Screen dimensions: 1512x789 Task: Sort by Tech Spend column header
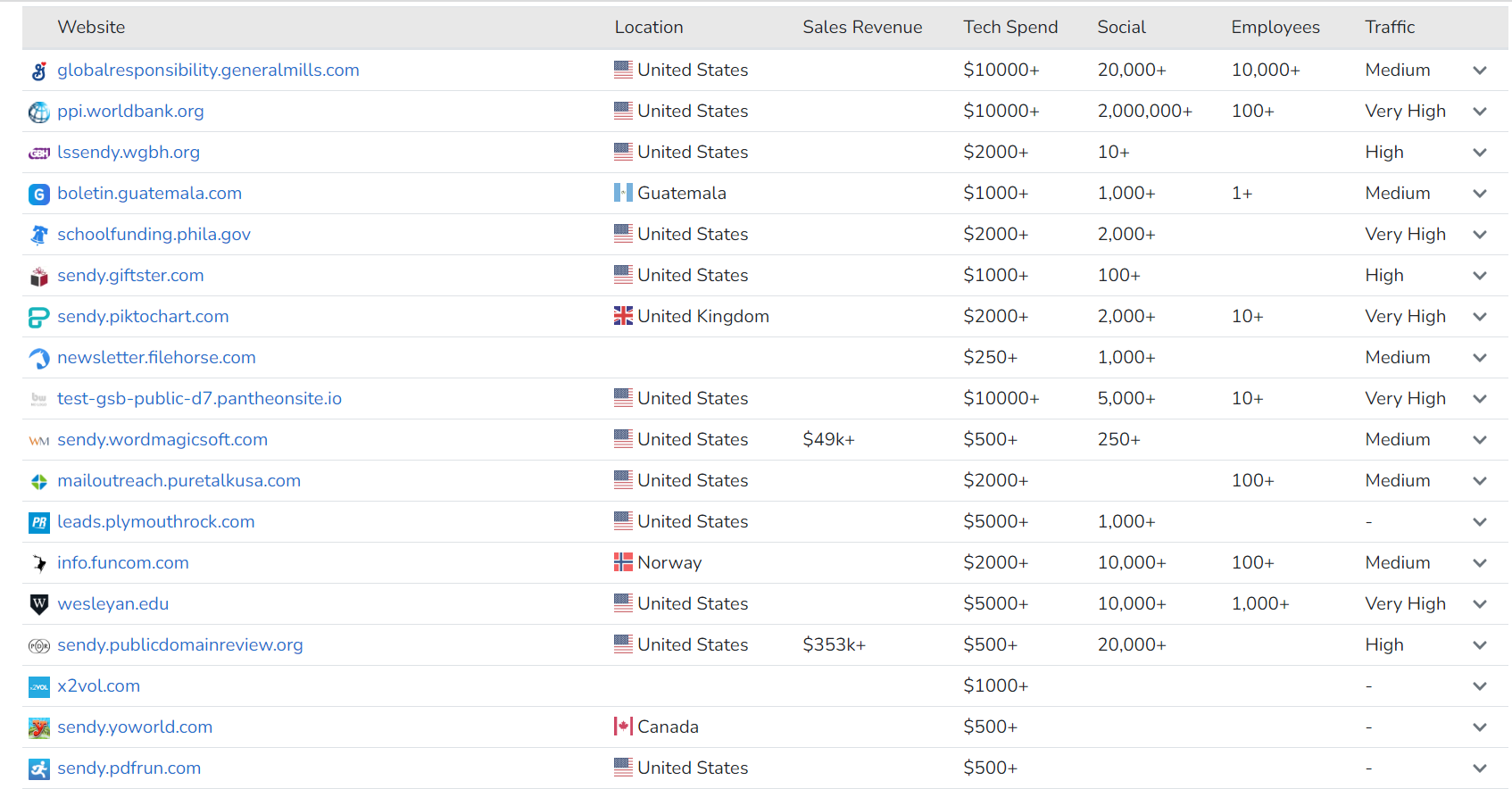[1010, 28]
